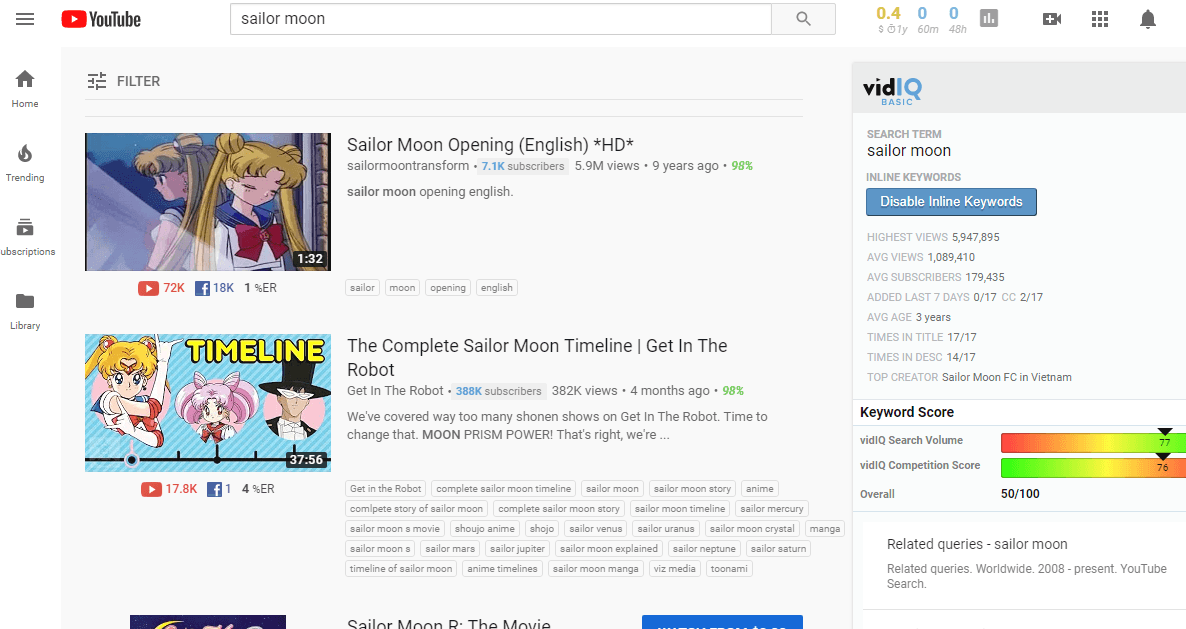Open Trending in the sidebar
1186x629 pixels.
(25, 163)
